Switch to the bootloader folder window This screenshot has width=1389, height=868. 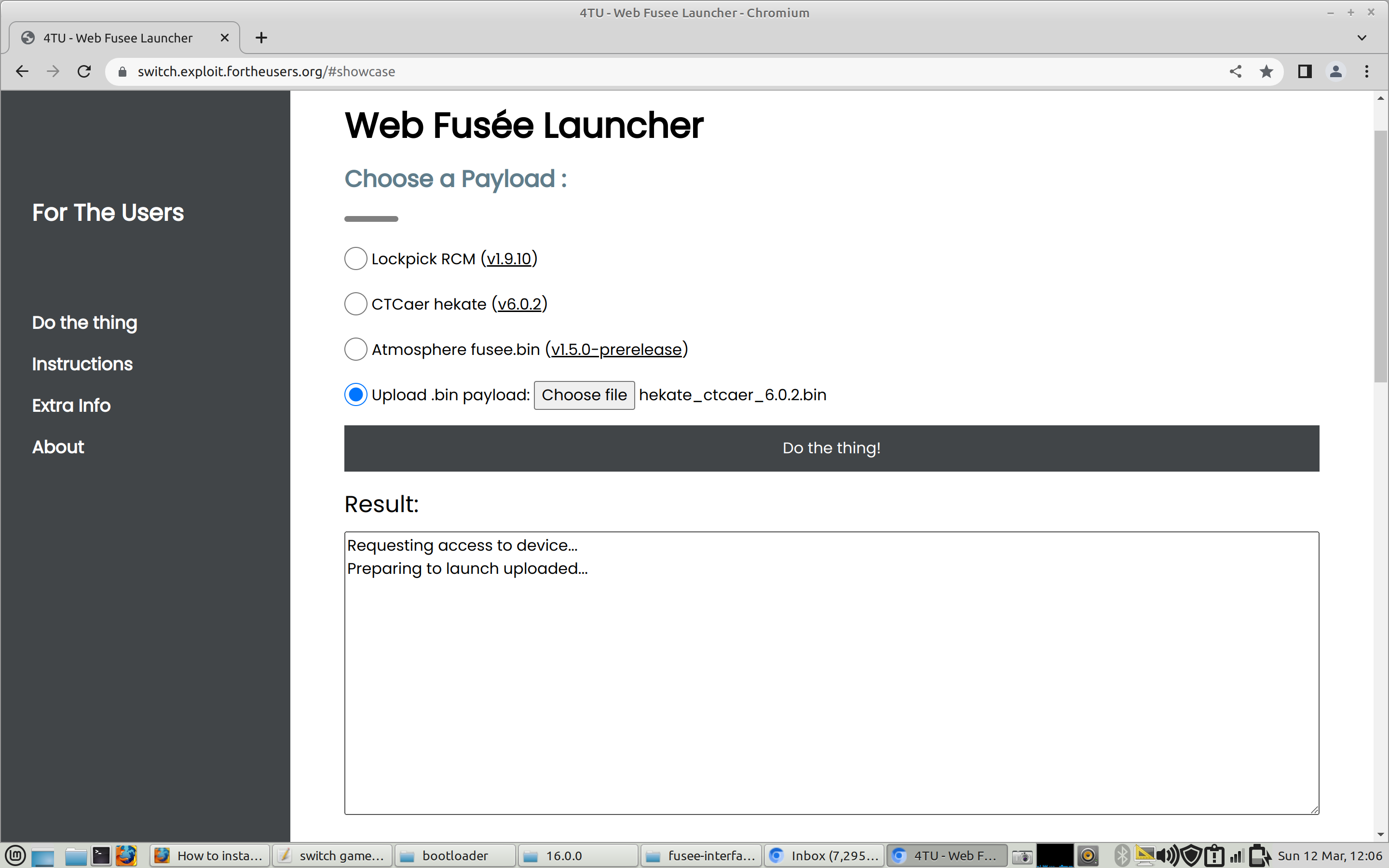pyautogui.click(x=455, y=856)
